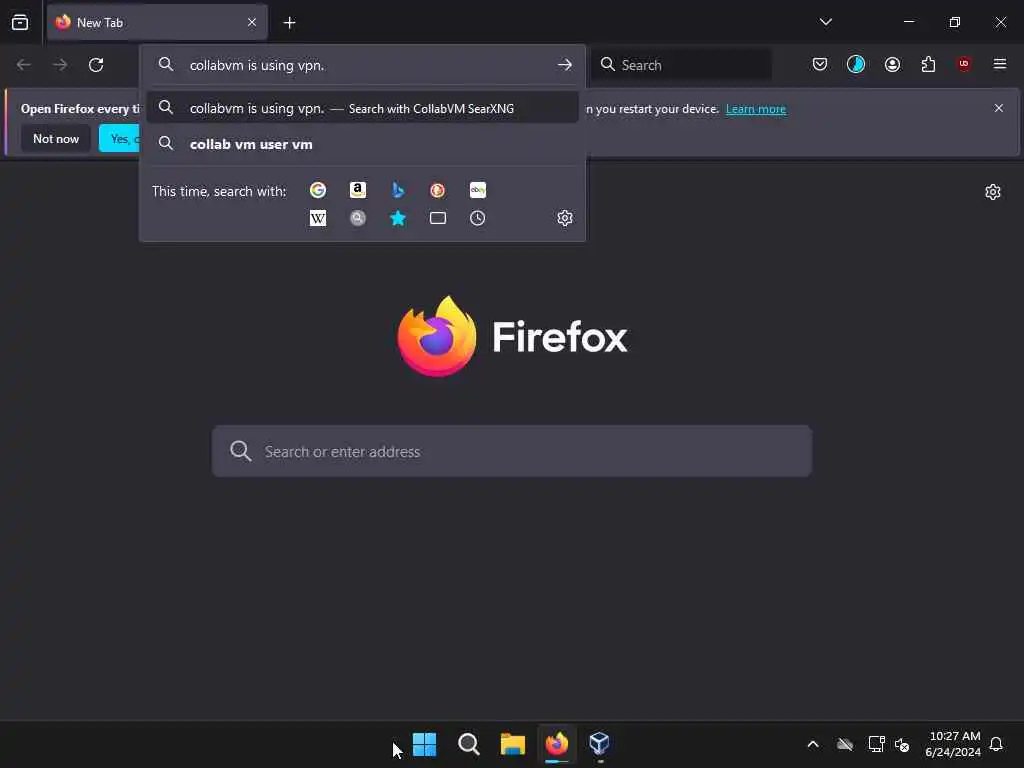Click Firefox icon in taskbar
Screen dimensions: 1024x768
[556, 744]
